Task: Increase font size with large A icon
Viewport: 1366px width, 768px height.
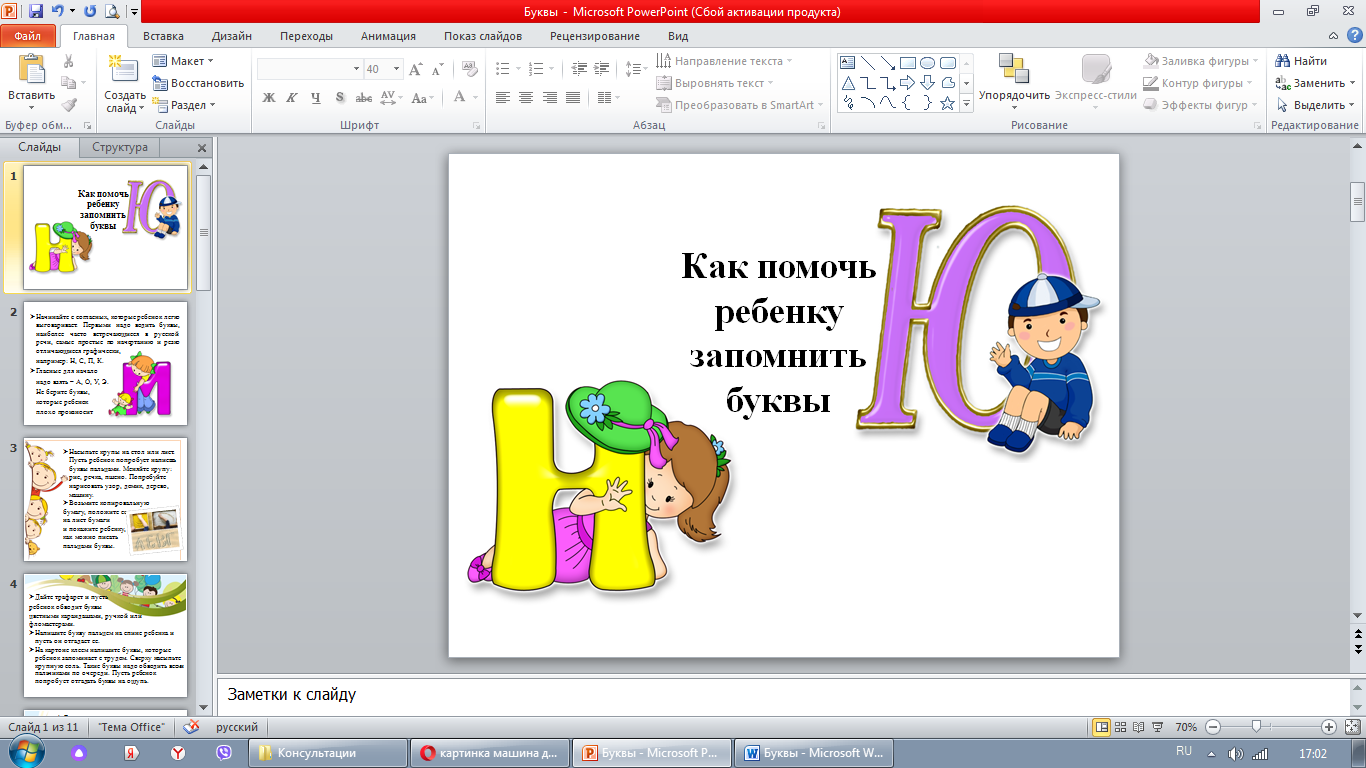Action: pos(417,69)
